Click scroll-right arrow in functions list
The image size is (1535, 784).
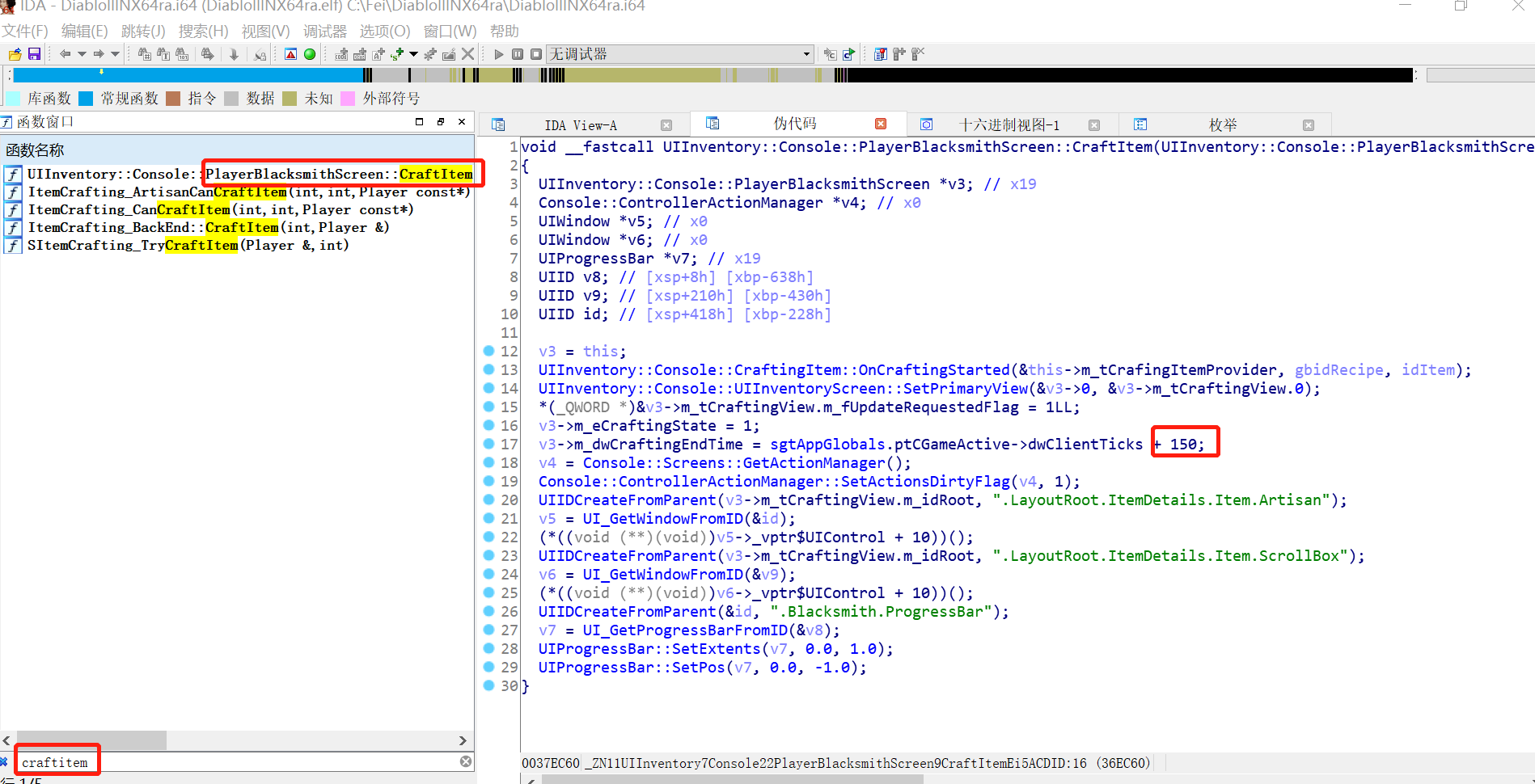pyautogui.click(x=463, y=740)
